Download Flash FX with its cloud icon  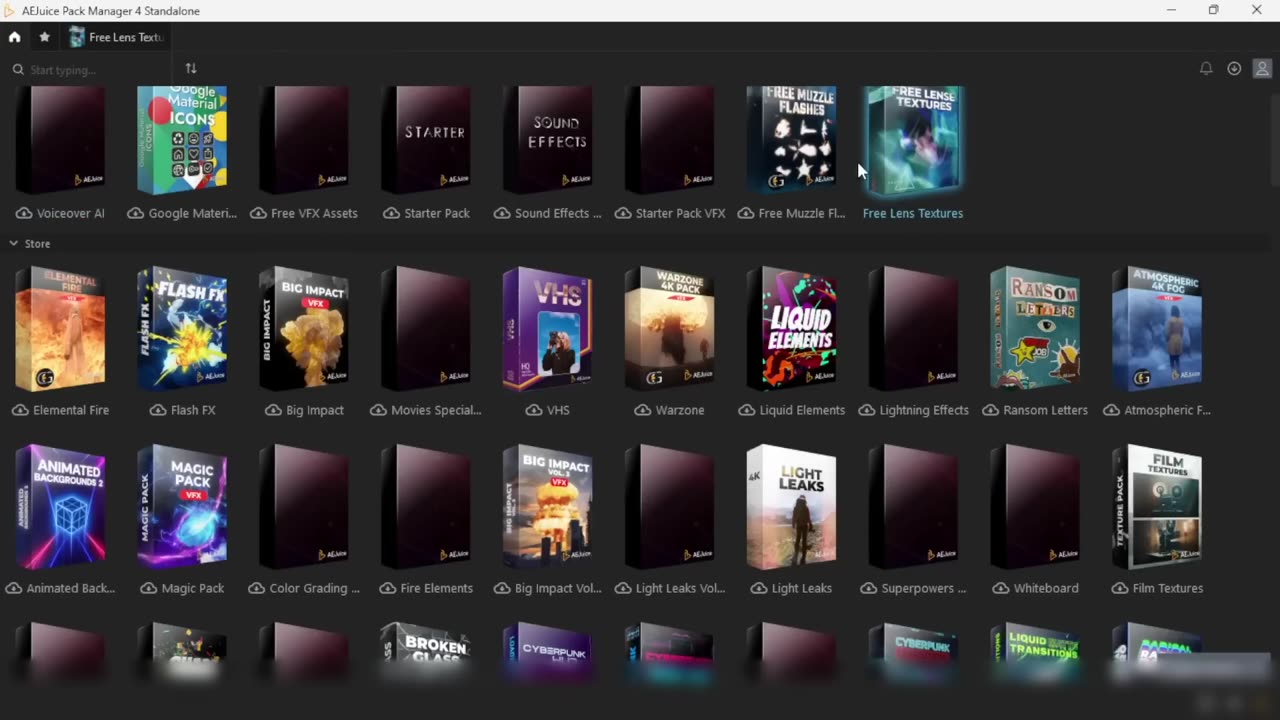[158, 410]
